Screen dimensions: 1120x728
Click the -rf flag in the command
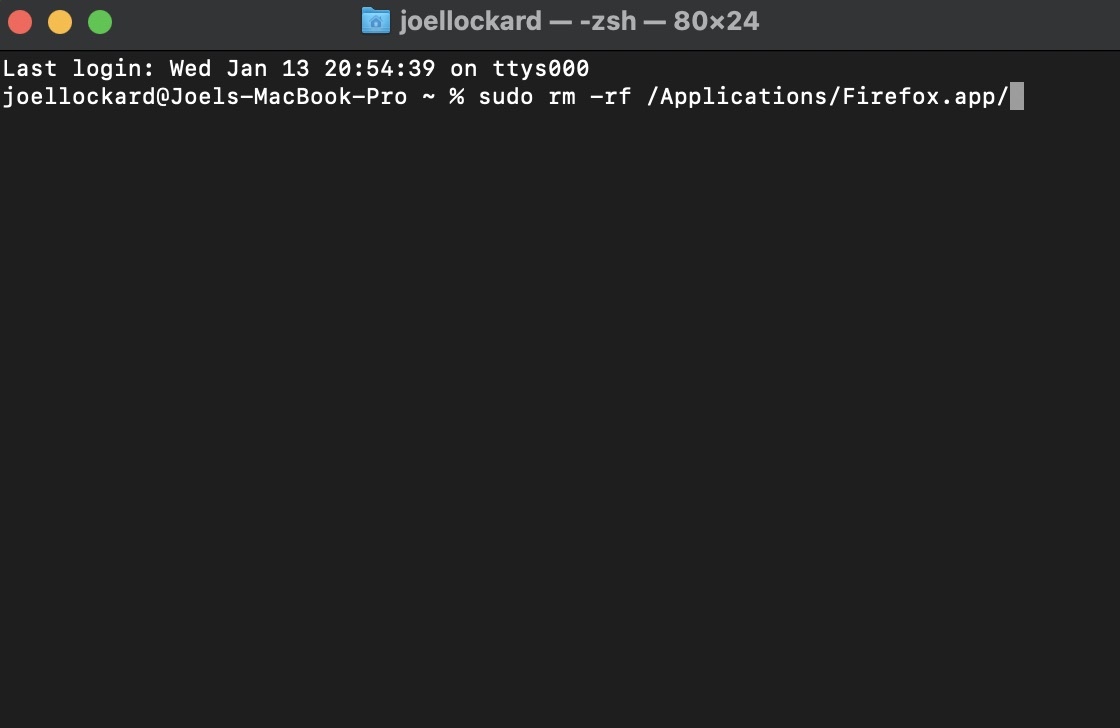610,97
